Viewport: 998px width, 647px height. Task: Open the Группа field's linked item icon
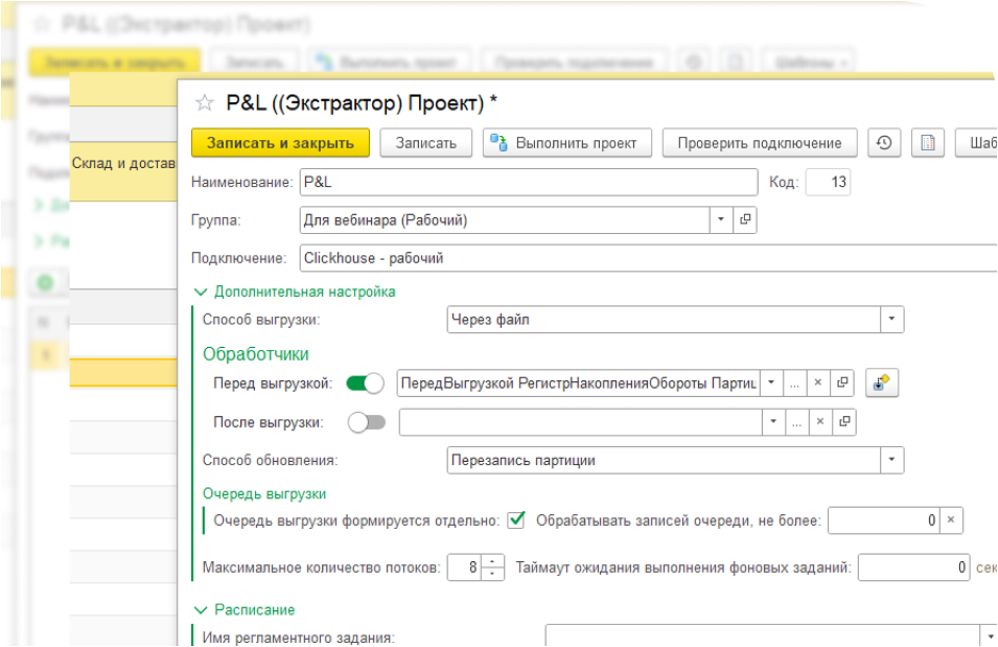coord(745,220)
